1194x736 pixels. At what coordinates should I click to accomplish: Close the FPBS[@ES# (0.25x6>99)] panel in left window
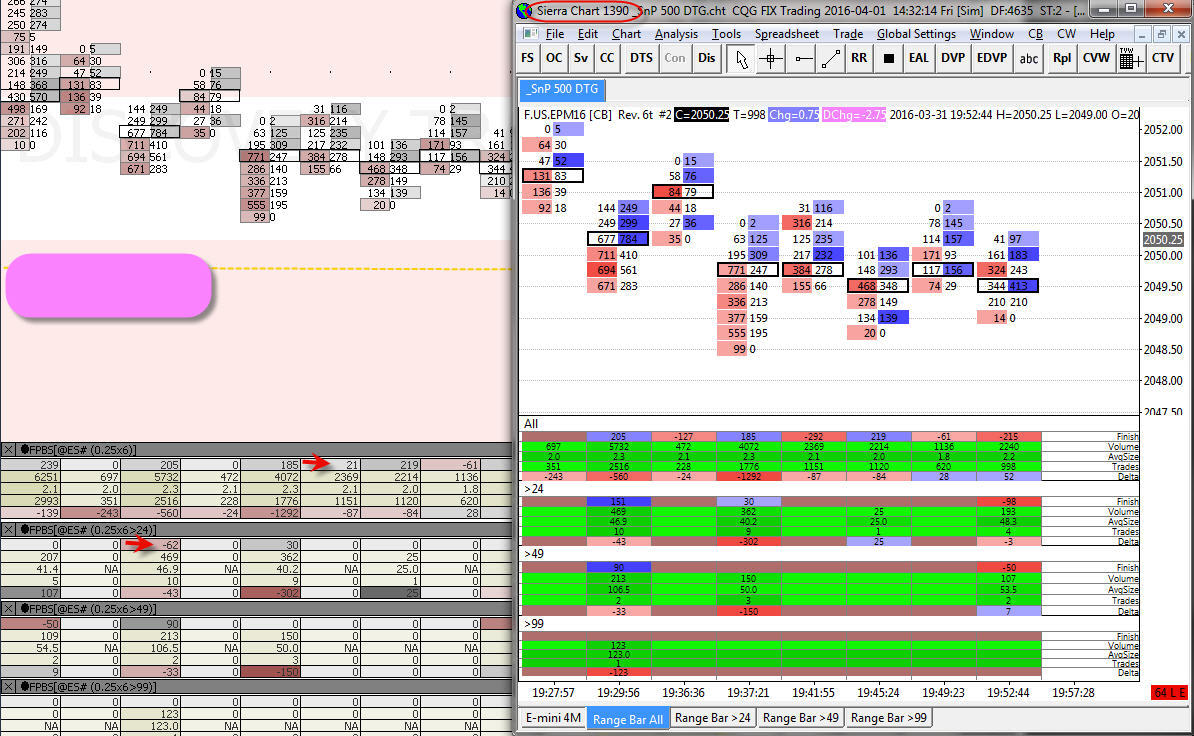click(8, 687)
